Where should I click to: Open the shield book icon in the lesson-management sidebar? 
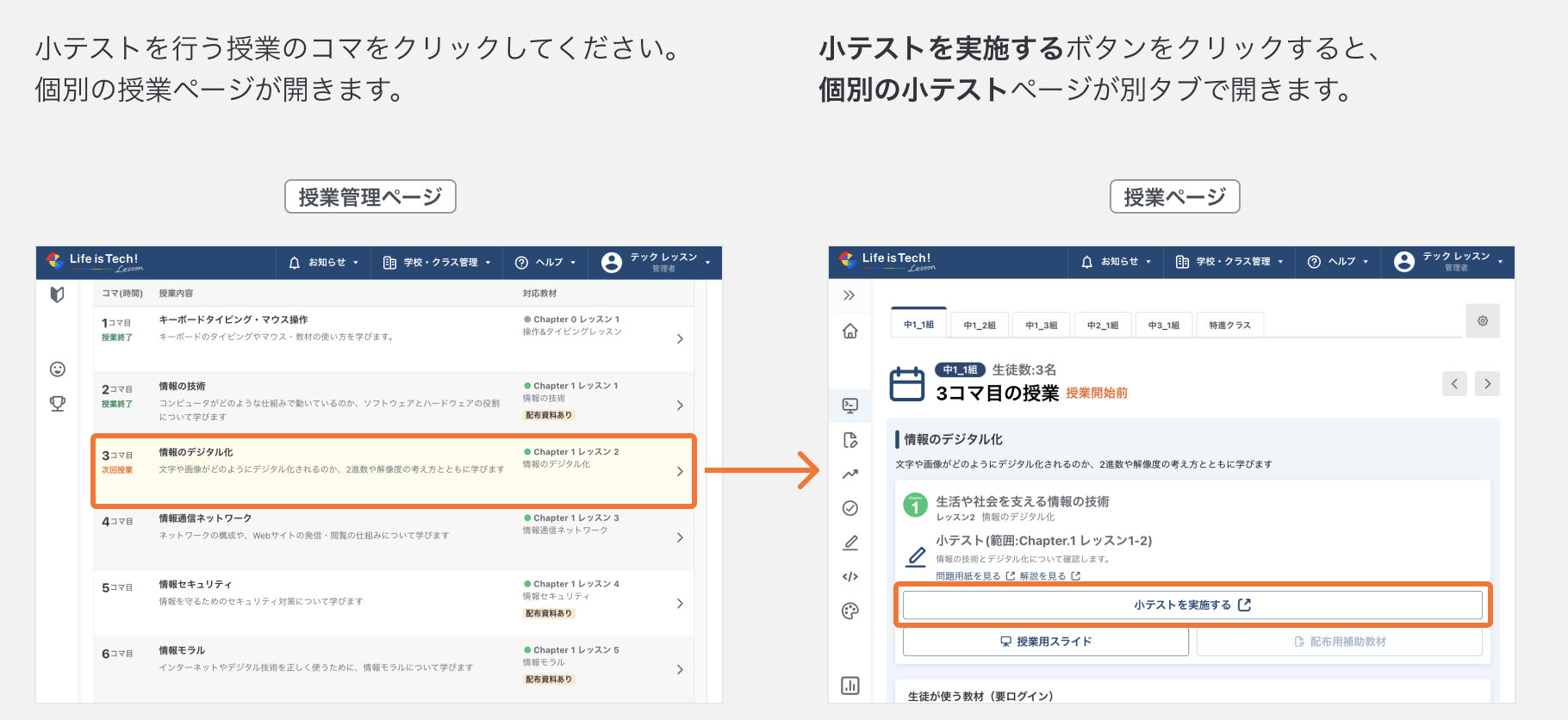coord(58,295)
